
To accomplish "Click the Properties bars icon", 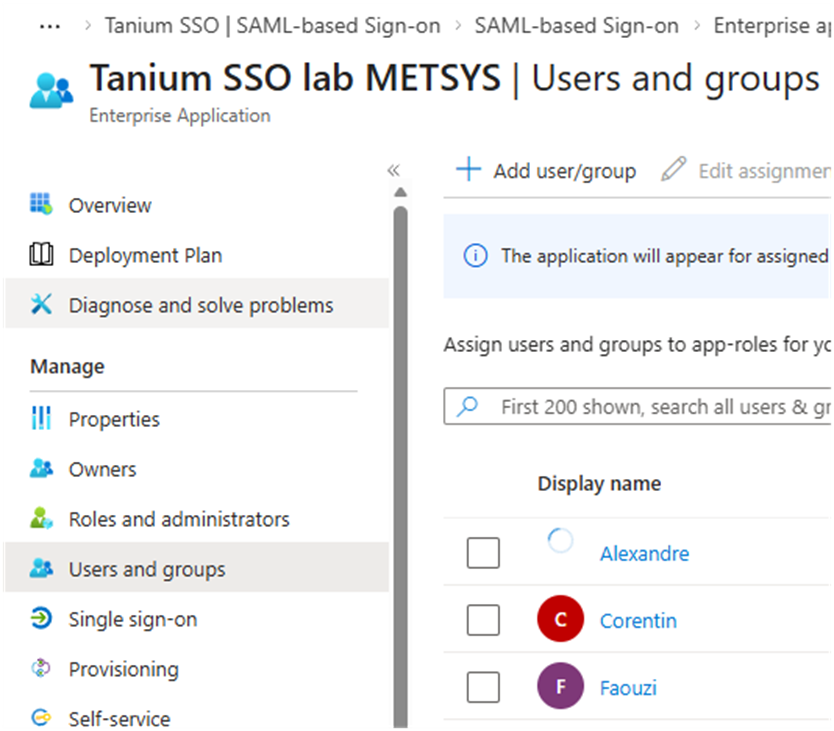I will coord(41,419).
